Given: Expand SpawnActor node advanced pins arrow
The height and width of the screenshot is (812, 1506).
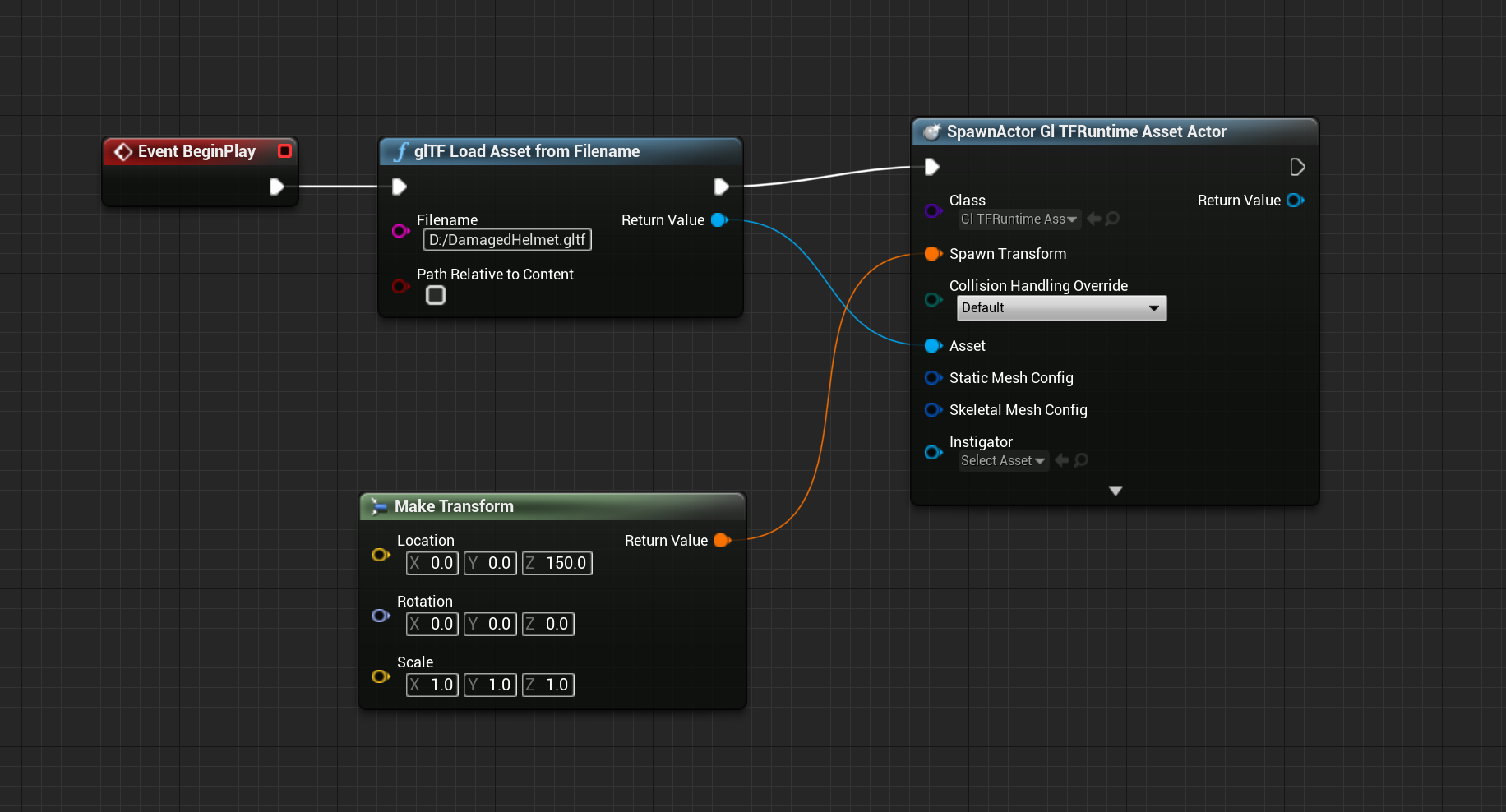Looking at the screenshot, I should pos(1116,491).
